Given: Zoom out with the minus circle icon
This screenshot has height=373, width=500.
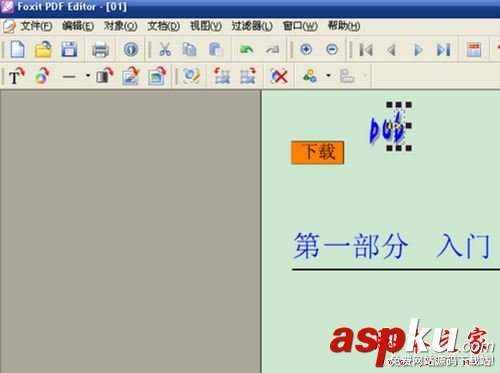Looking at the screenshot, I should pos(332,49).
